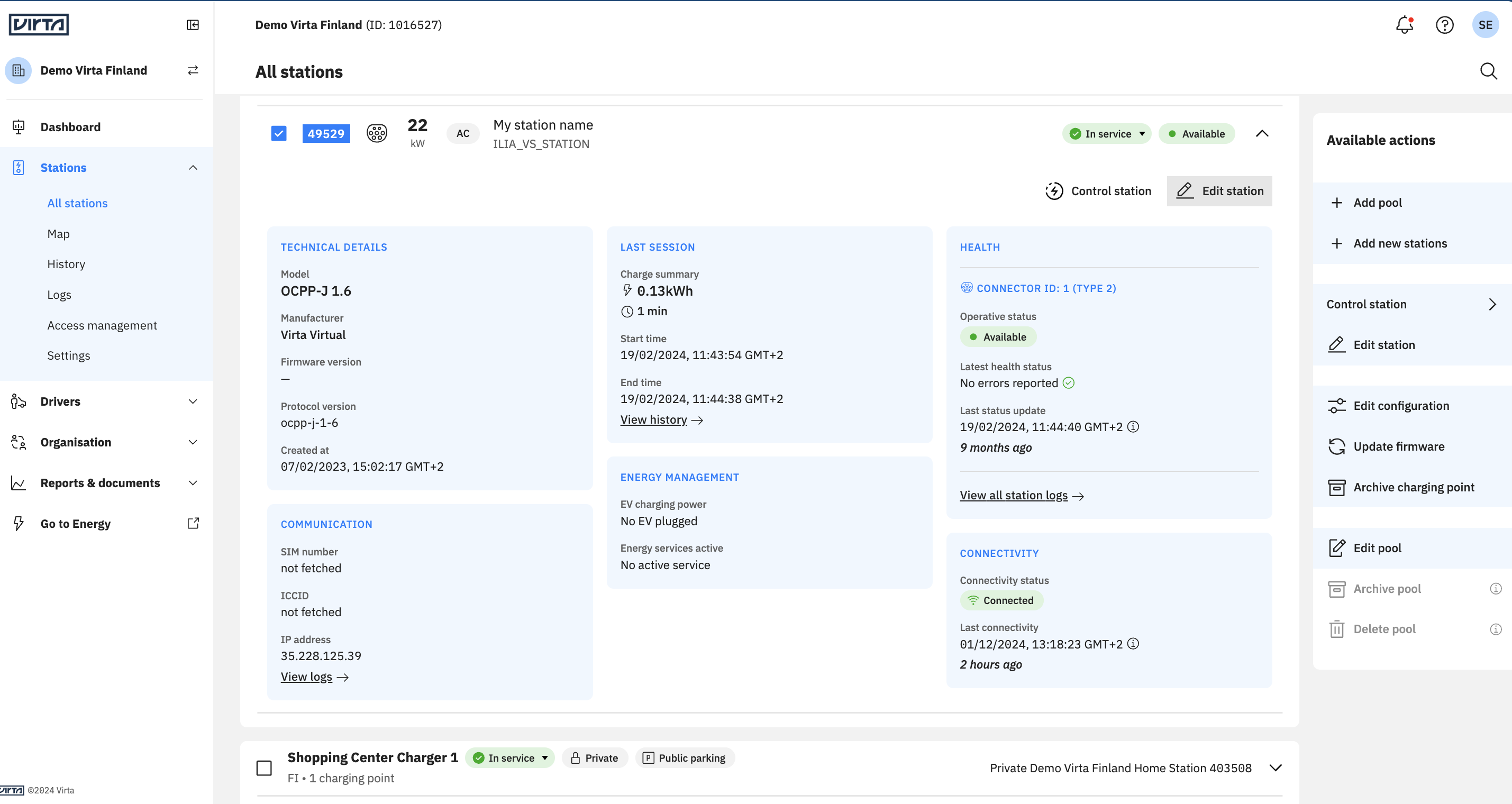Click the IP address 35.228.125.39

(x=321, y=656)
